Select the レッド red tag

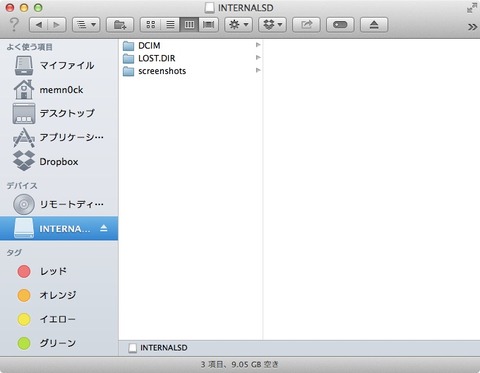click(x=59, y=271)
